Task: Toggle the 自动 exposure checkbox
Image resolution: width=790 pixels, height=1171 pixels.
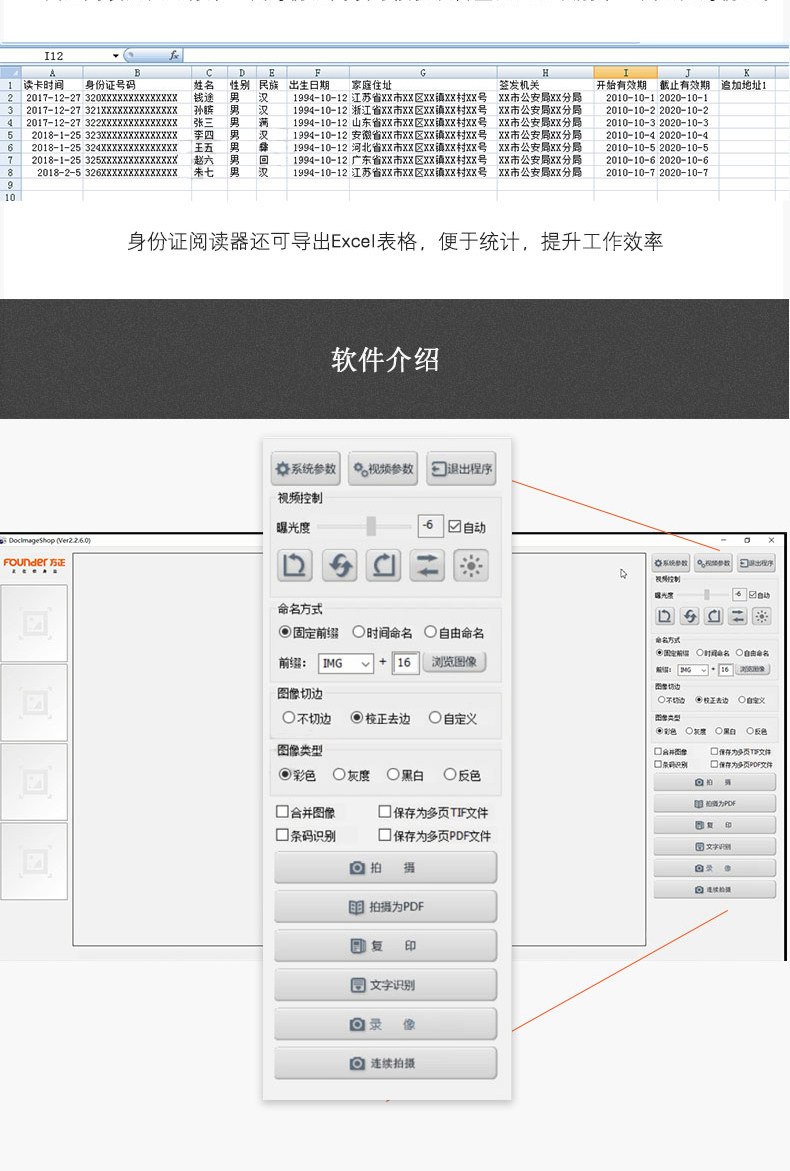Action: click(x=455, y=527)
